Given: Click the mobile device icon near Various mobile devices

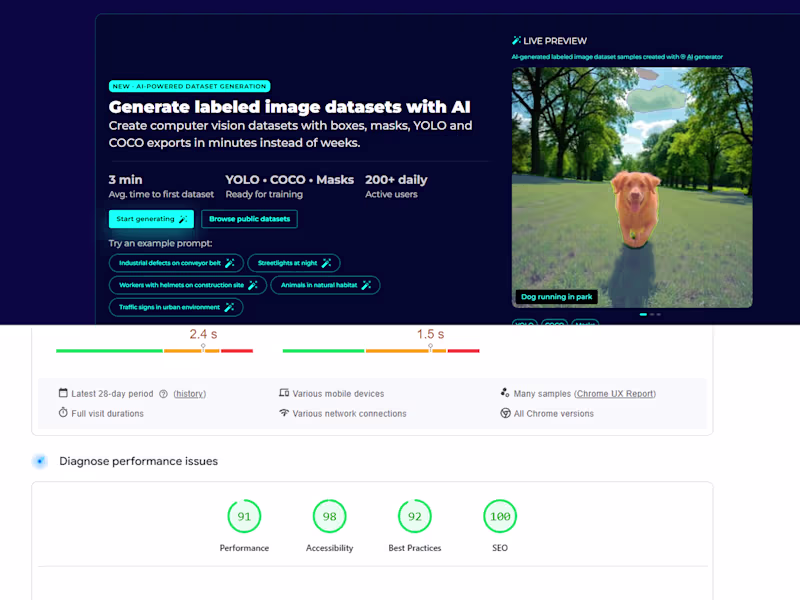Looking at the screenshot, I should click(287, 393).
